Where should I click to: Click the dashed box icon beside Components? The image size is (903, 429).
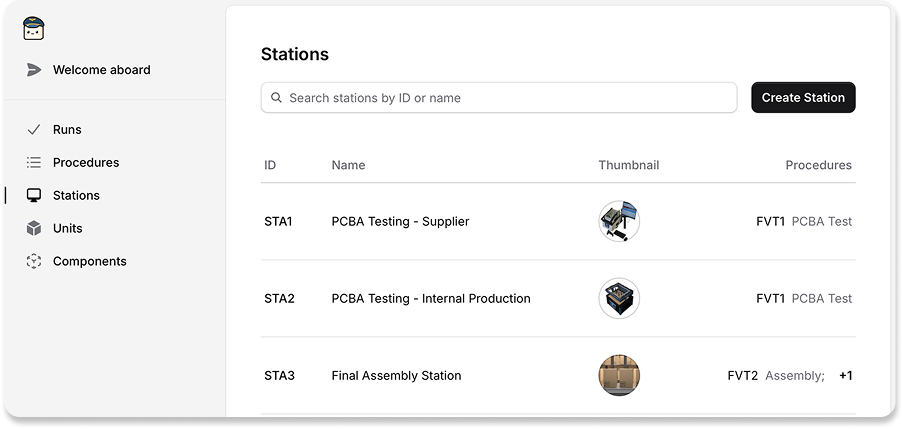point(34,261)
